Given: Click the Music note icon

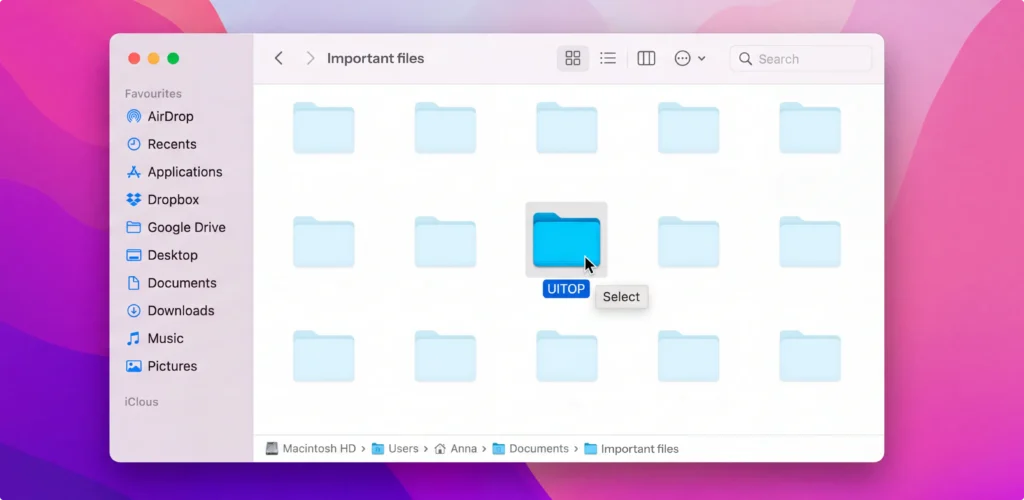Looking at the screenshot, I should [x=134, y=339].
